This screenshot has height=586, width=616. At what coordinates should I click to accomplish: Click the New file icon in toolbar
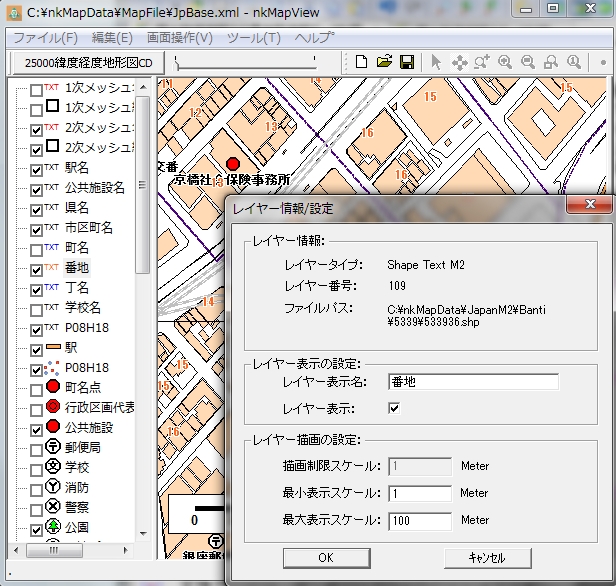tap(362, 62)
